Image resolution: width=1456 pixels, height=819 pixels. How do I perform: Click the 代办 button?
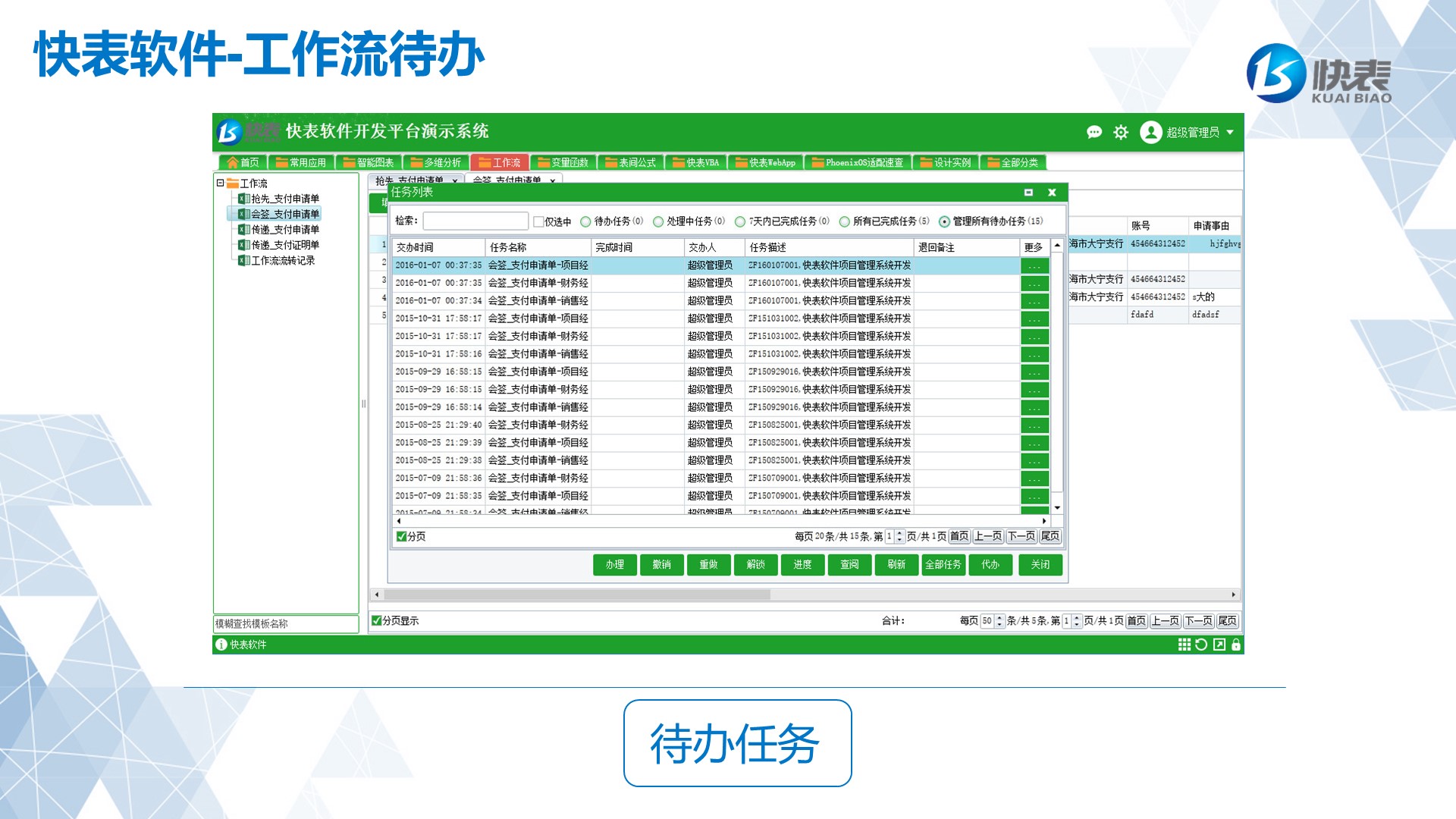(x=990, y=565)
